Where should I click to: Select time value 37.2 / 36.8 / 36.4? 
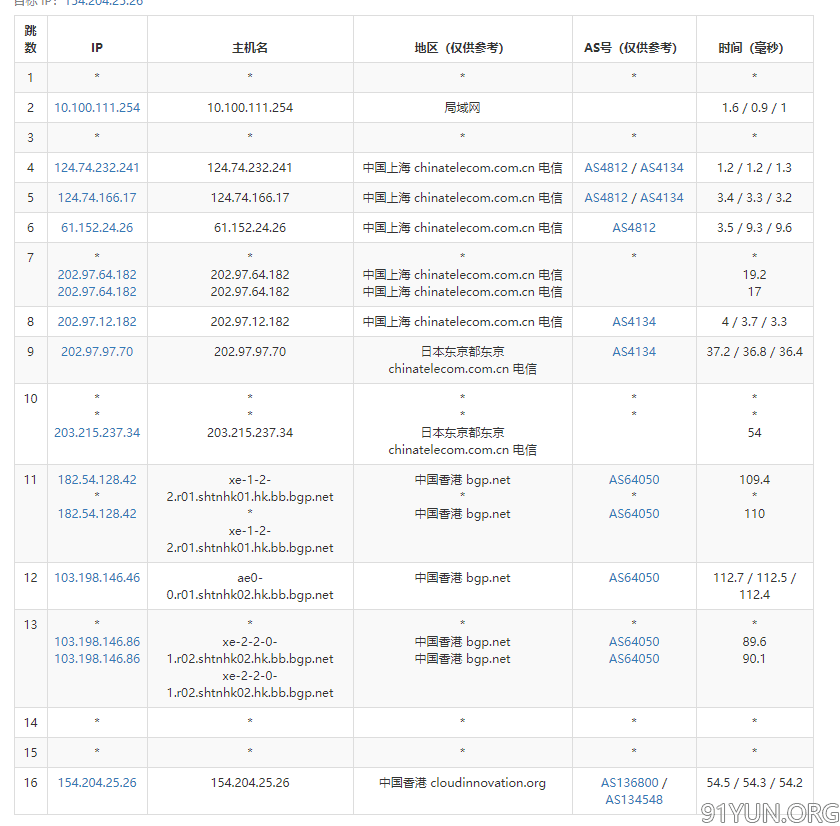(x=754, y=351)
